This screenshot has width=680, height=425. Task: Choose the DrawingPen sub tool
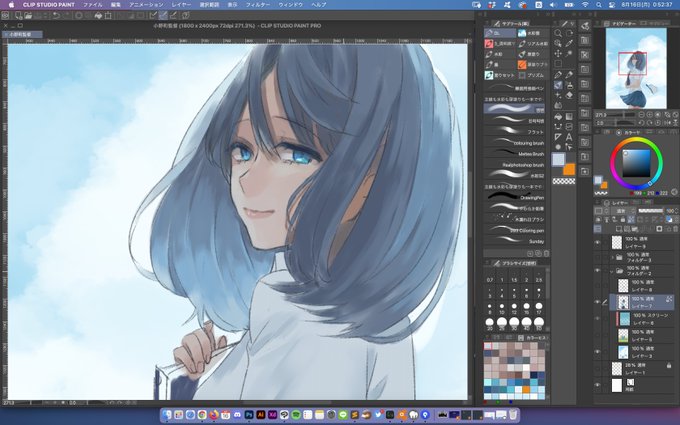[x=514, y=197]
